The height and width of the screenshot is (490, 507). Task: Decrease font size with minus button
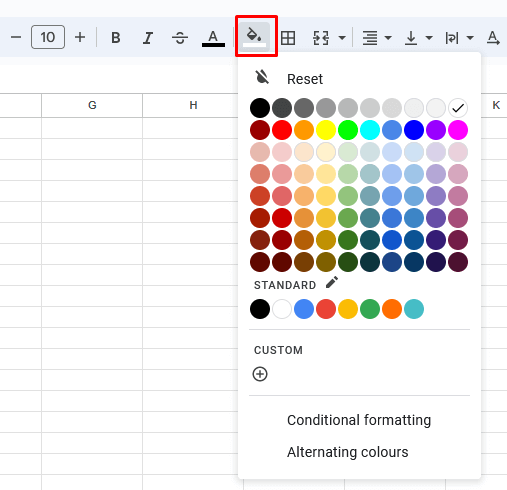point(16,37)
